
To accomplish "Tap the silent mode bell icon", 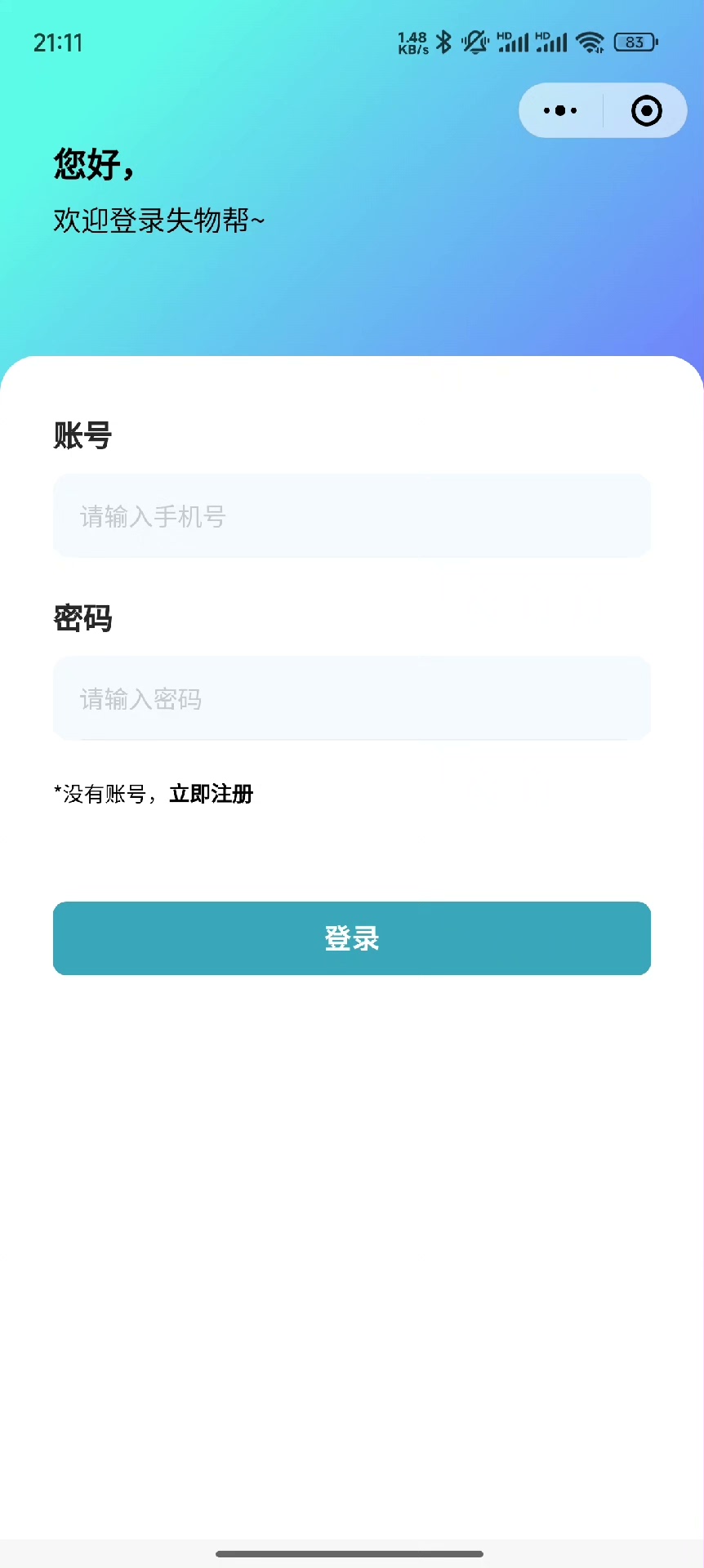I will (475, 42).
